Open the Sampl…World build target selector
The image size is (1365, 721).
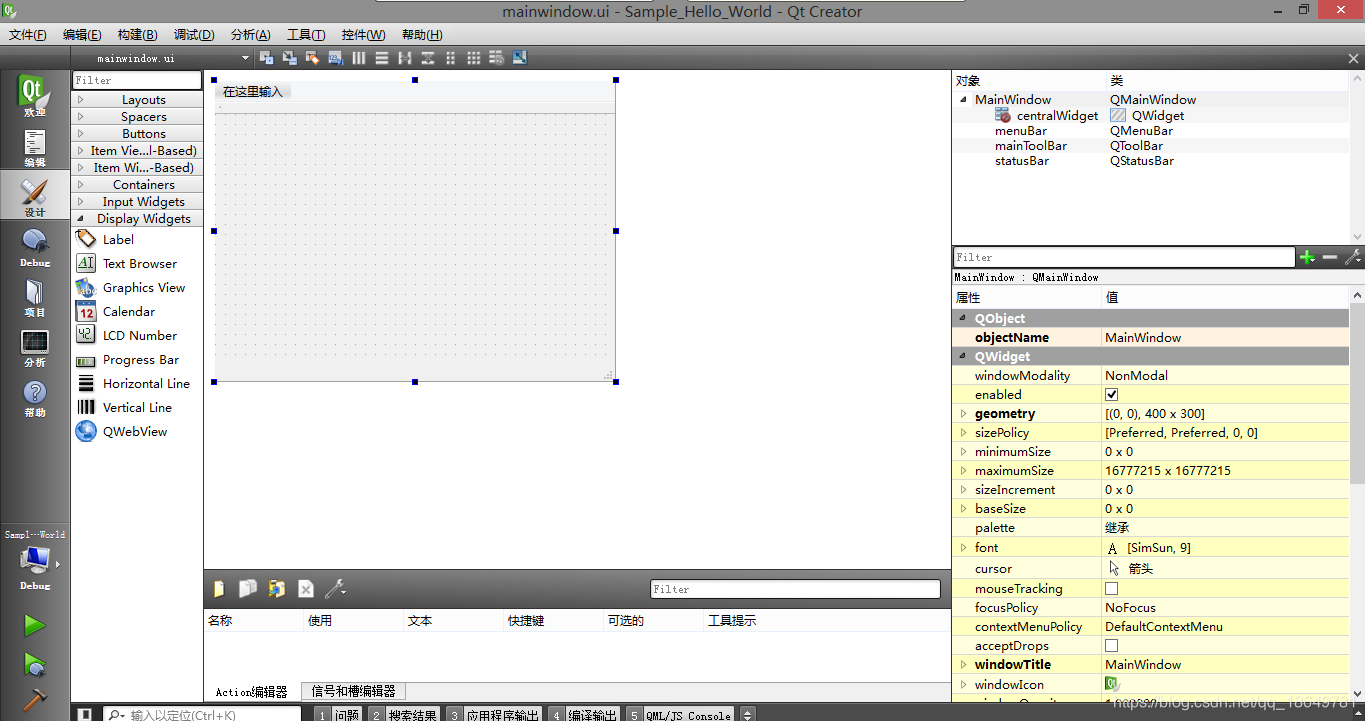[x=35, y=562]
